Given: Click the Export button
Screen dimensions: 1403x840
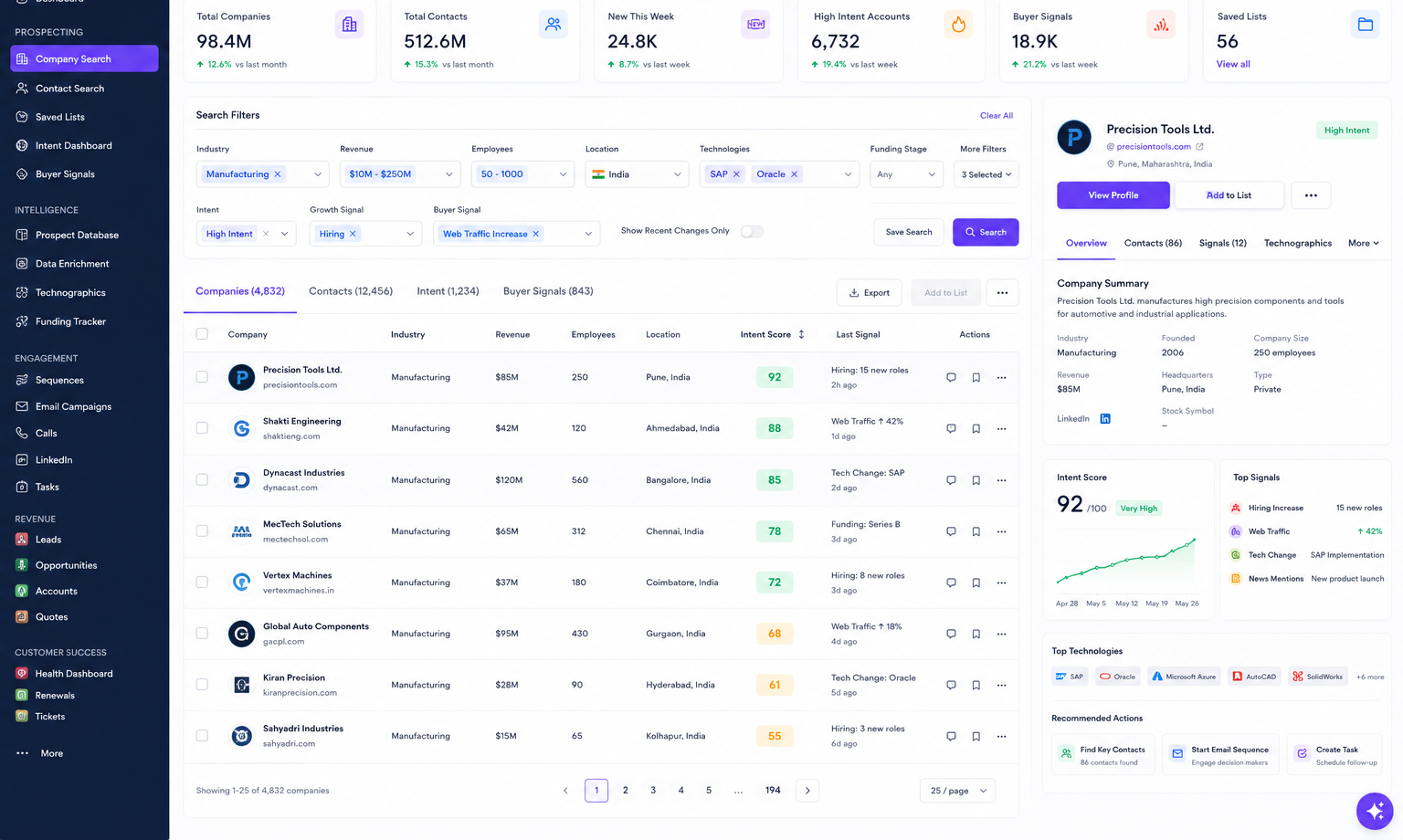Looking at the screenshot, I should click(x=869, y=293).
